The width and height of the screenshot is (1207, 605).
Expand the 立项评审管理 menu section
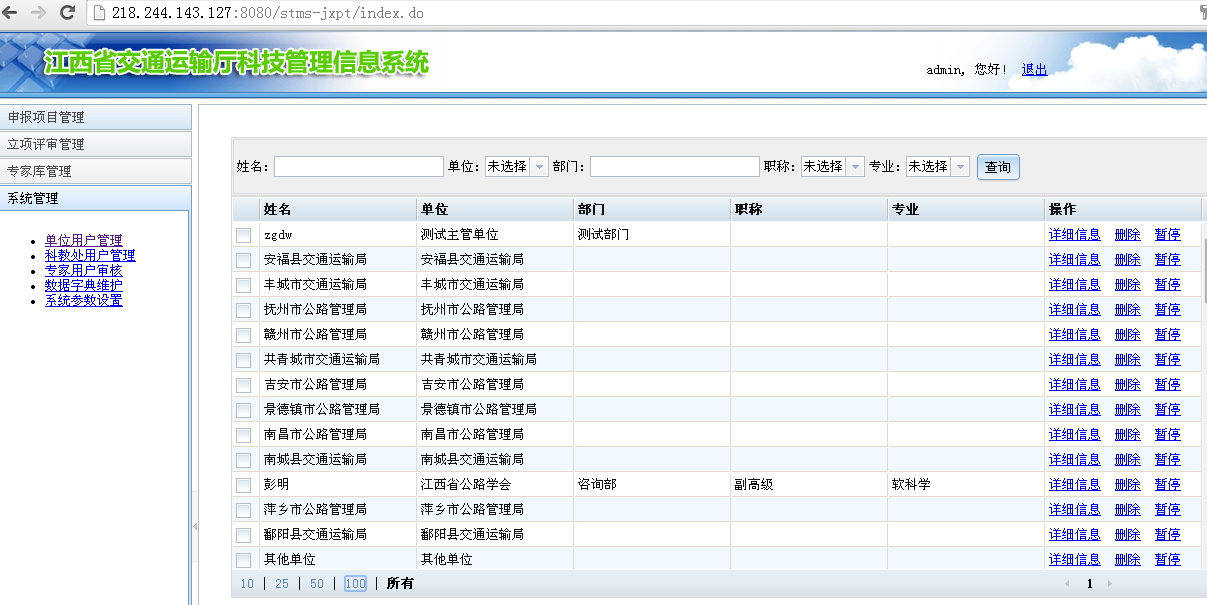95,144
